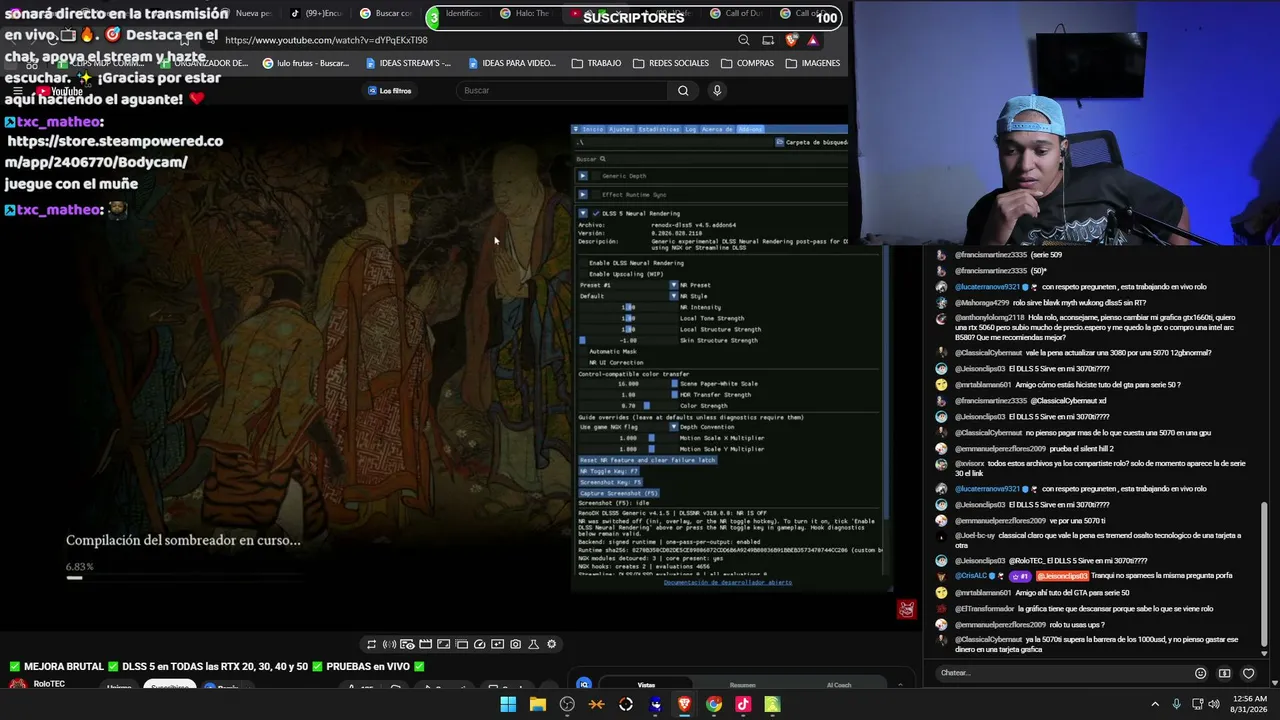Screen dimensions: 1280x720
Task: Click the NR Toggle Key: F7 button
Action: pos(608,471)
